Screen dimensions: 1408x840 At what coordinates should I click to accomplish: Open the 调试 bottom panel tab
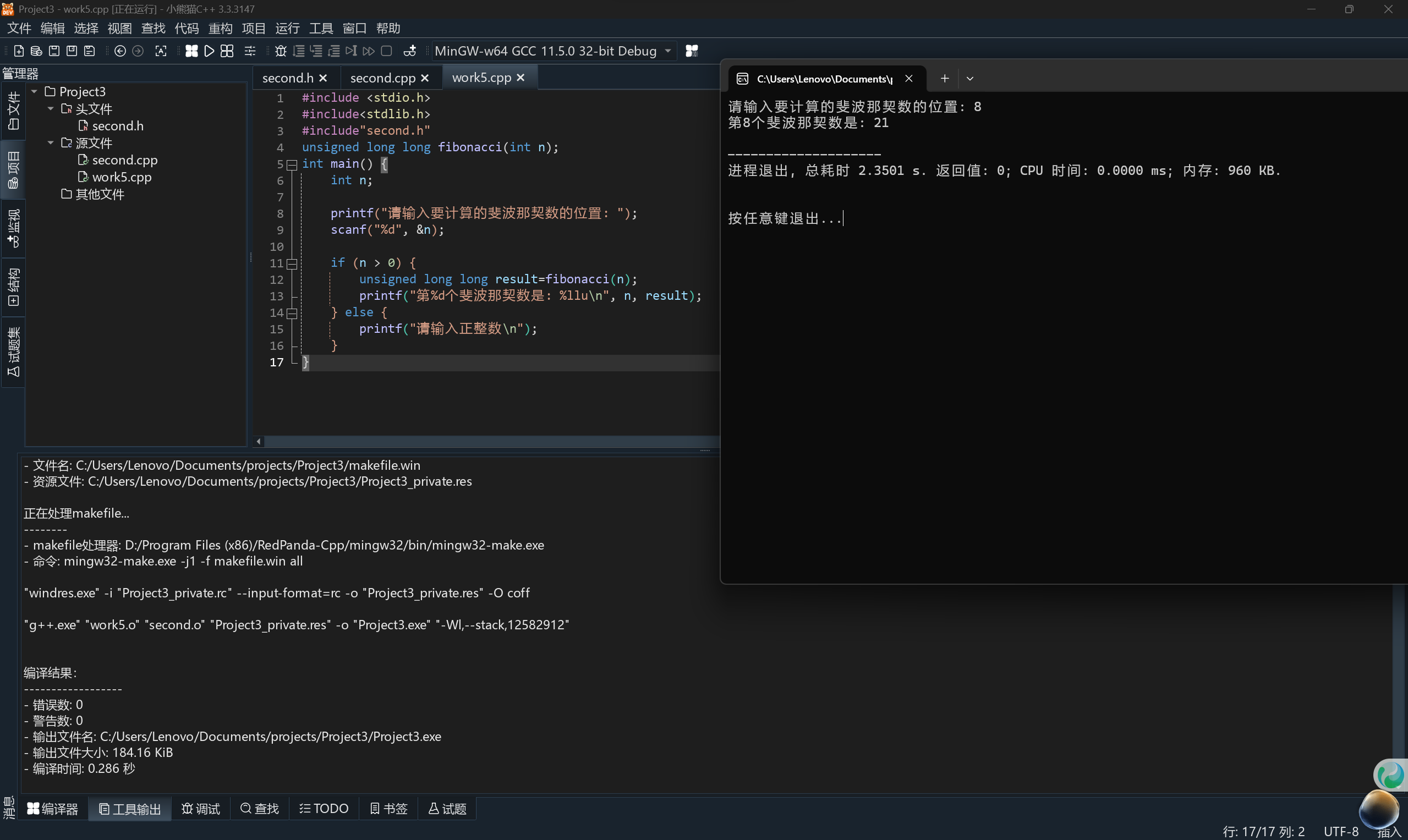tap(201, 808)
